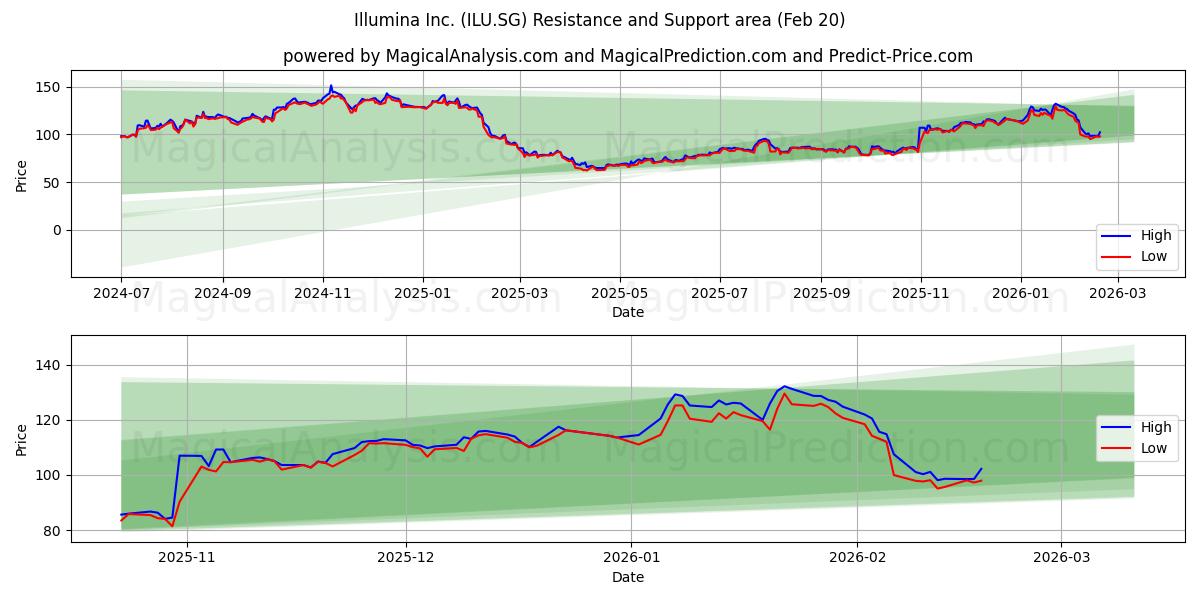This screenshot has width=1200, height=600.
Task: Click the 120 price tick on bottom chart
Action: (x=50, y=421)
